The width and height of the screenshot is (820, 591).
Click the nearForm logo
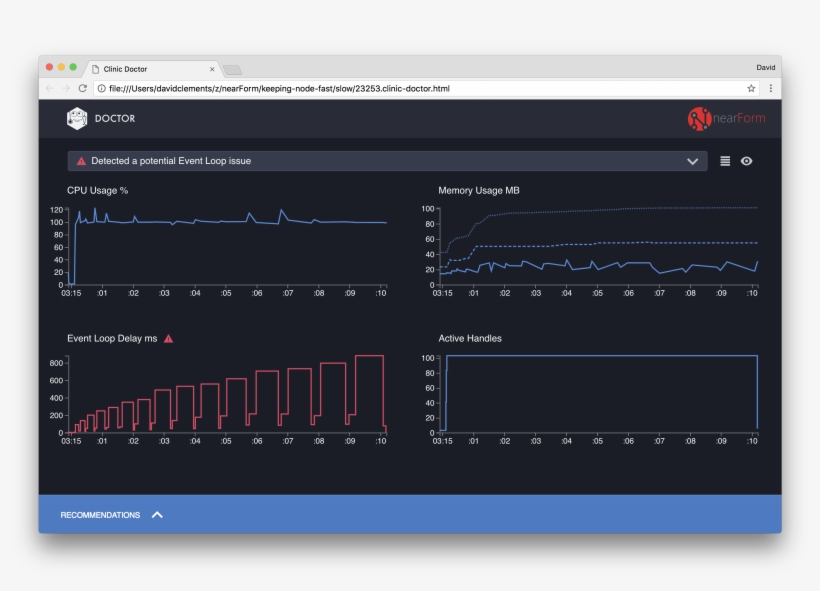click(x=725, y=118)
